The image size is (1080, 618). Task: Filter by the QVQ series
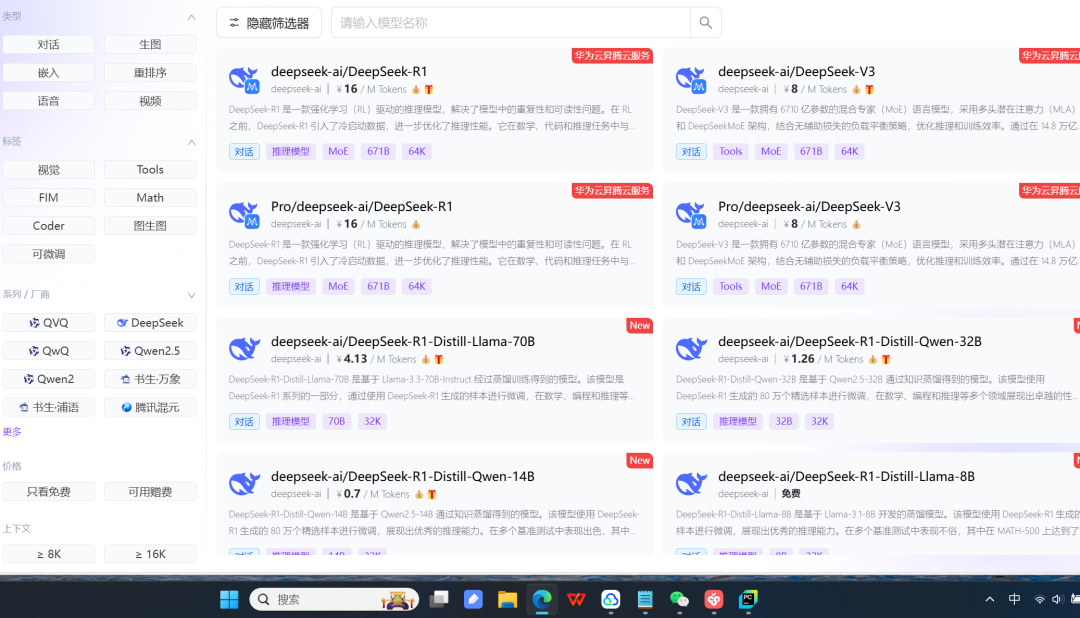click(48, 322)
